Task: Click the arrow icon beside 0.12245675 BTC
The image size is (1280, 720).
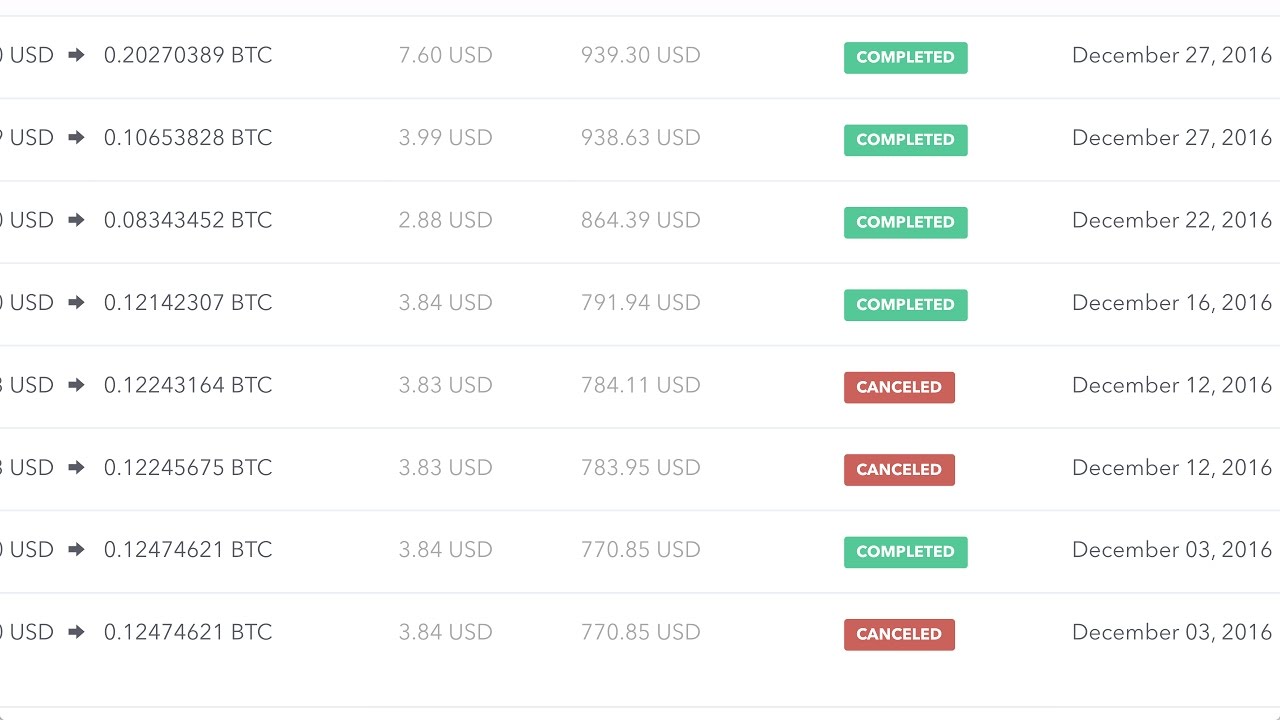Action: pos(76,468)
